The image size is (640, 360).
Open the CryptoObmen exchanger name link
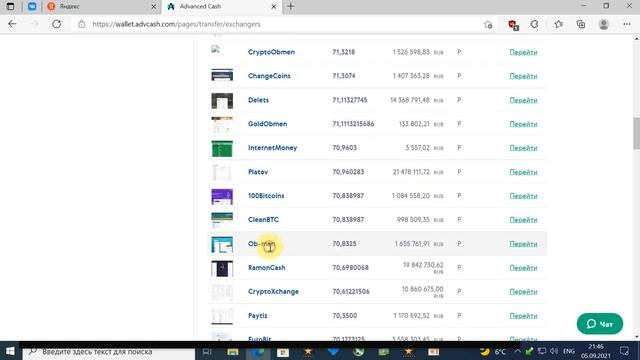point(271,52)
